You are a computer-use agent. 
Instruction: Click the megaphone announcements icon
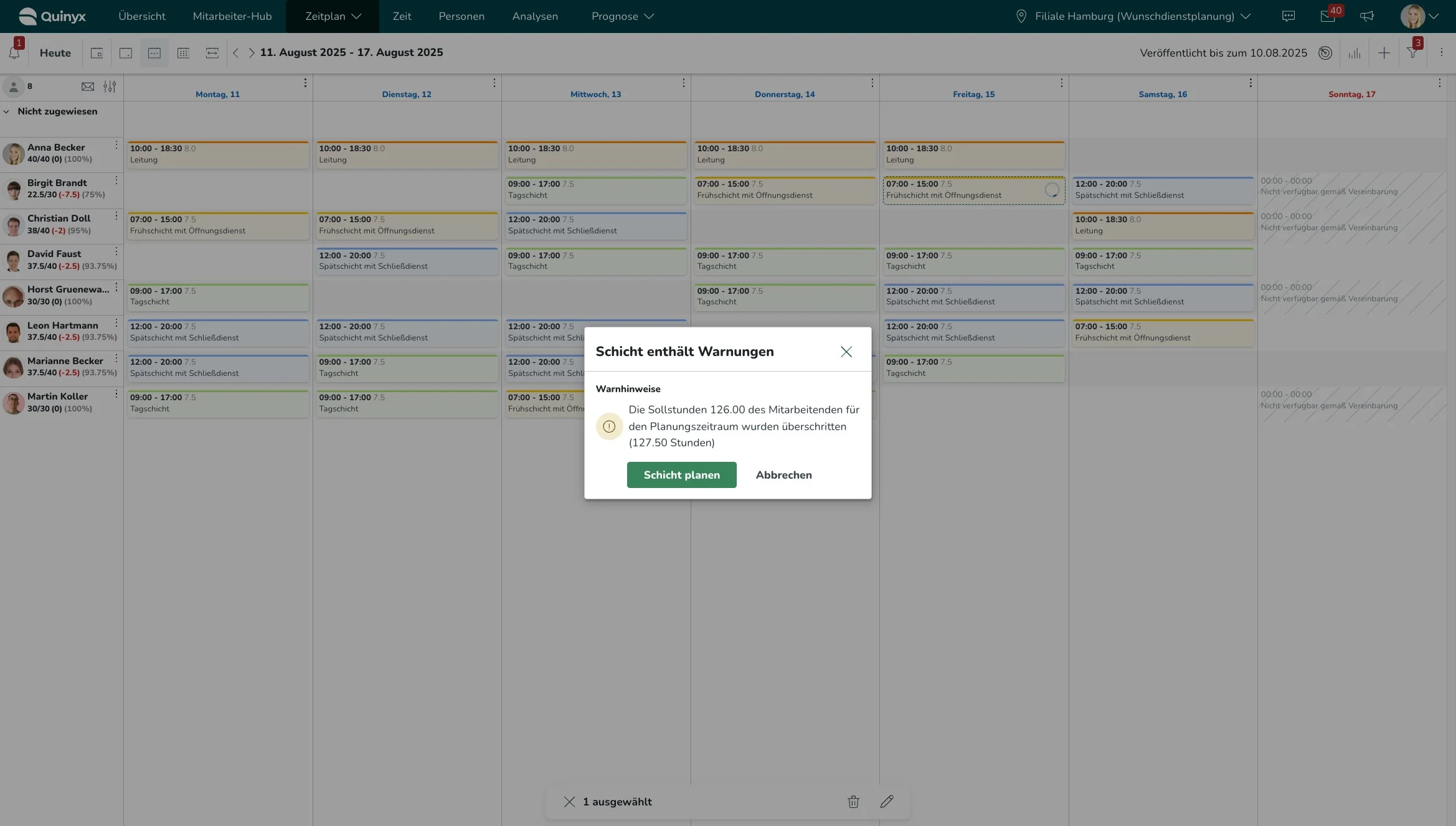[1367, 16]
